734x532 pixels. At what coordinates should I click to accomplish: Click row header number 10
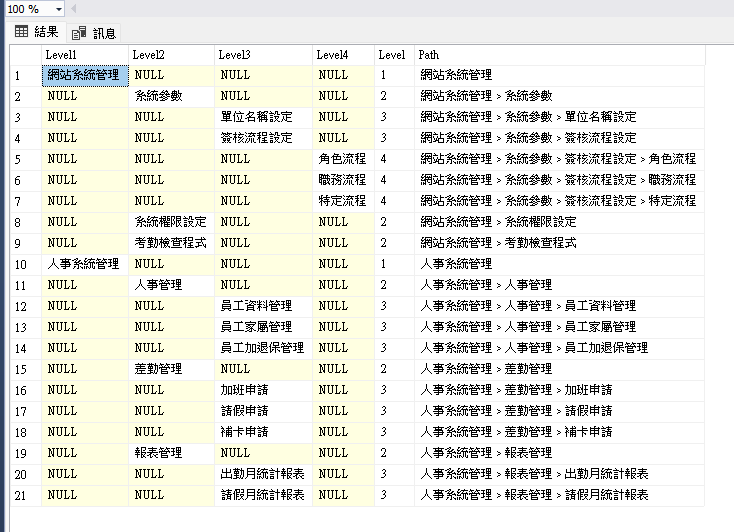click(26, 265)
